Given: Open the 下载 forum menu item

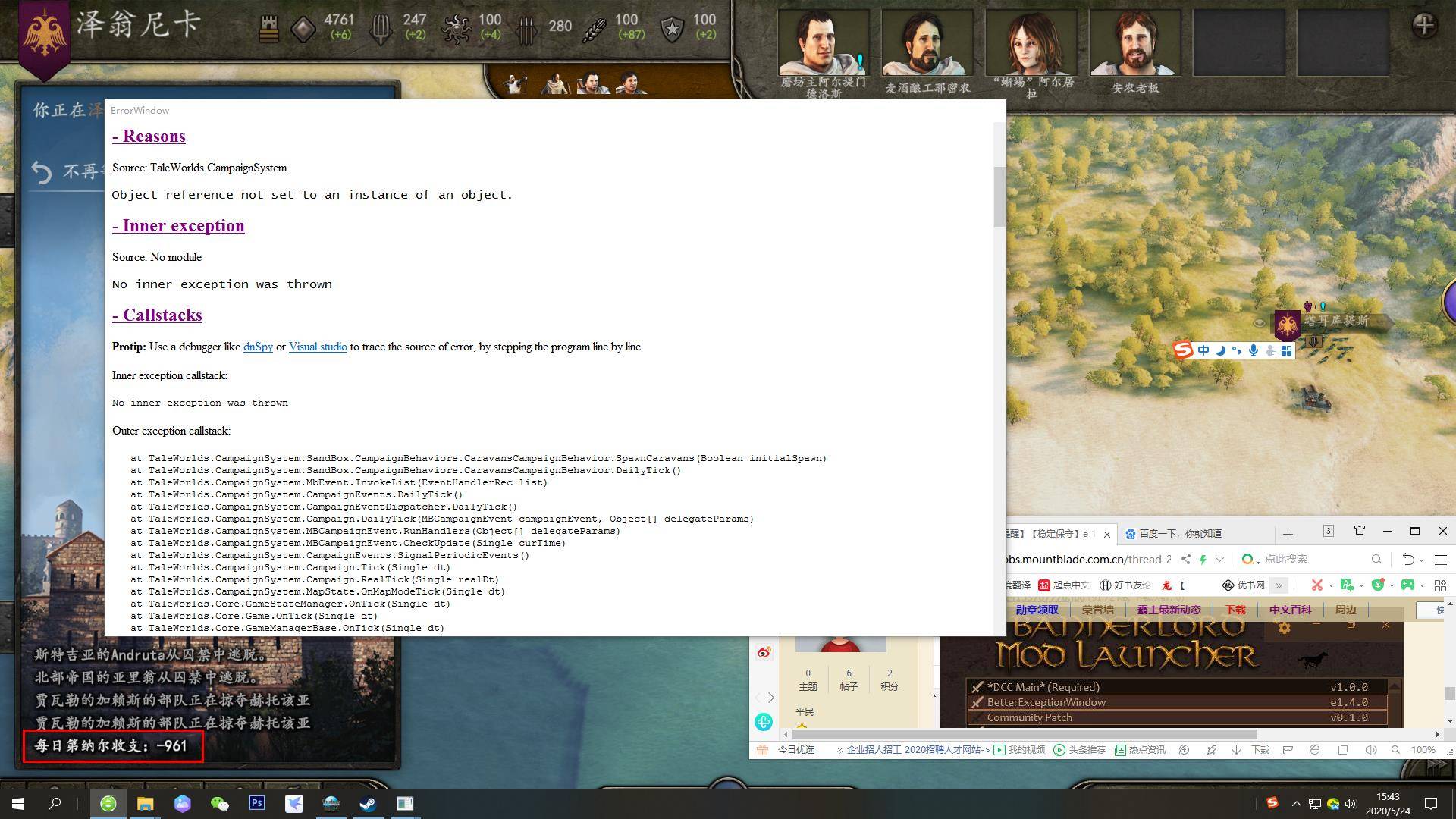Looking at the screenshot, I should [1235, 610].
